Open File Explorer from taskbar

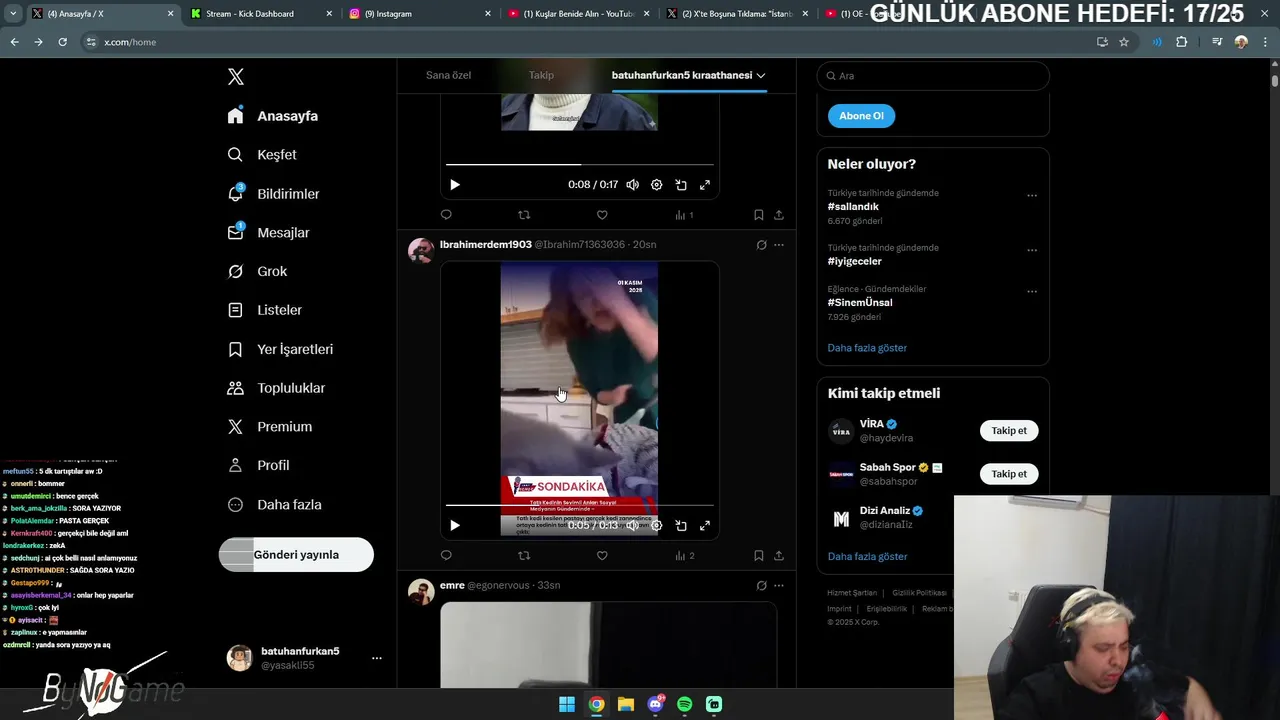626,704
